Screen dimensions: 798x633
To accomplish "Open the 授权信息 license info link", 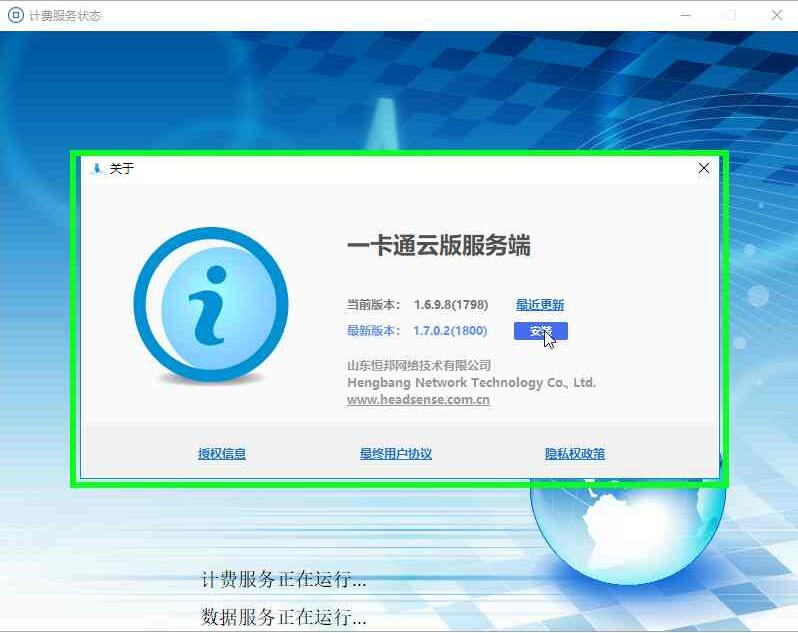I will pos(222,453).
